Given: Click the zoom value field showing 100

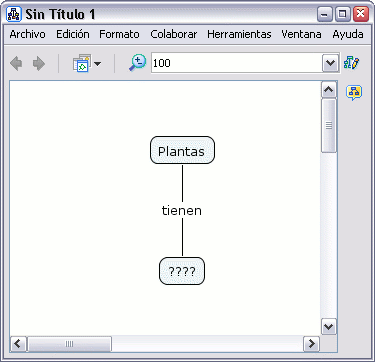Looking at the screenshot, I should [237, 63].
